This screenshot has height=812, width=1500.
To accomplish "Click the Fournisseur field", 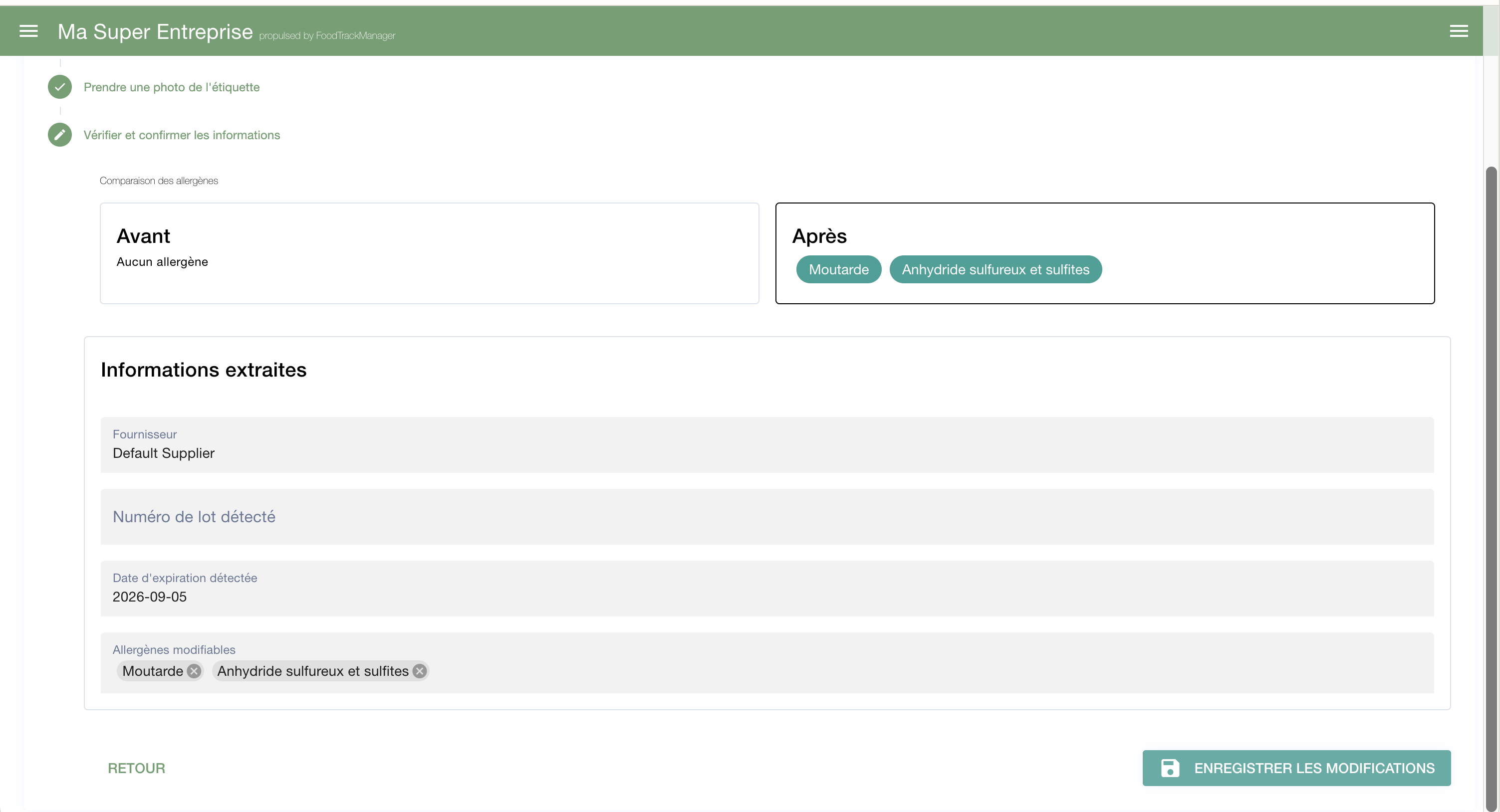I will pos(766,445).
